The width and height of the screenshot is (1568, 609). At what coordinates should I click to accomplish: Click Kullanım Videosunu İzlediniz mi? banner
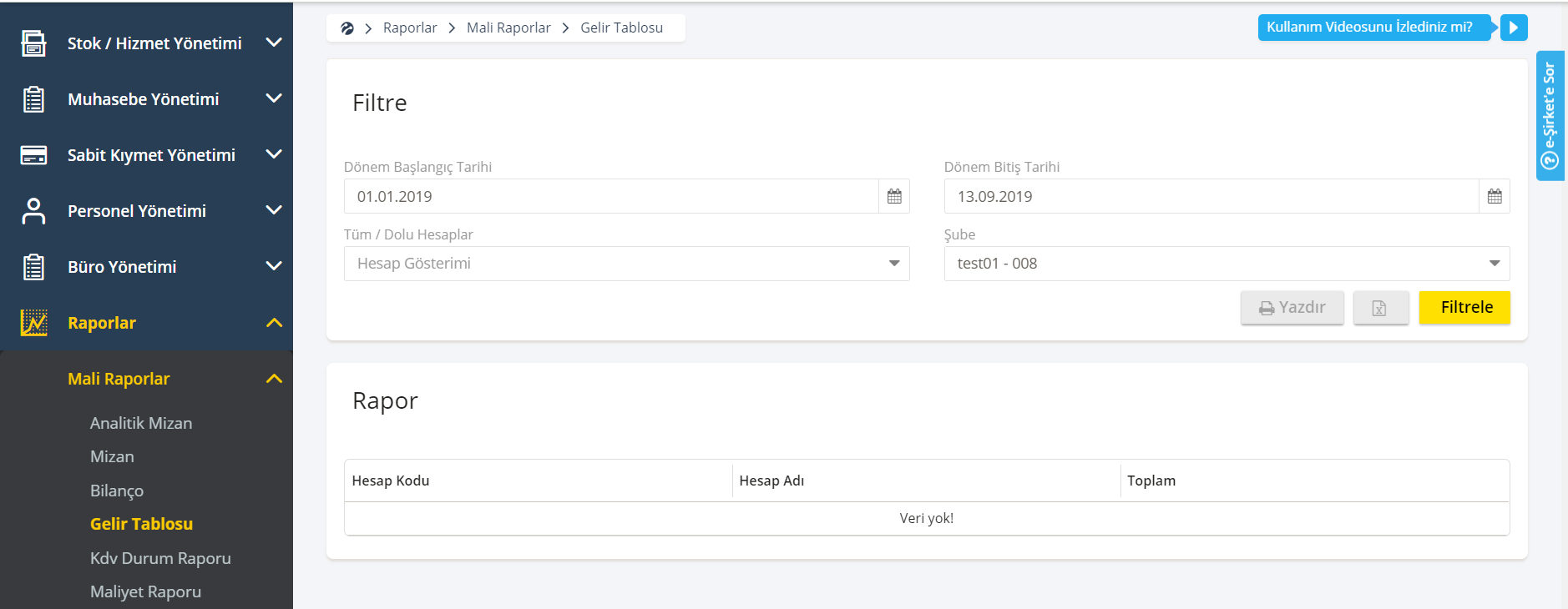[1373, 27]
